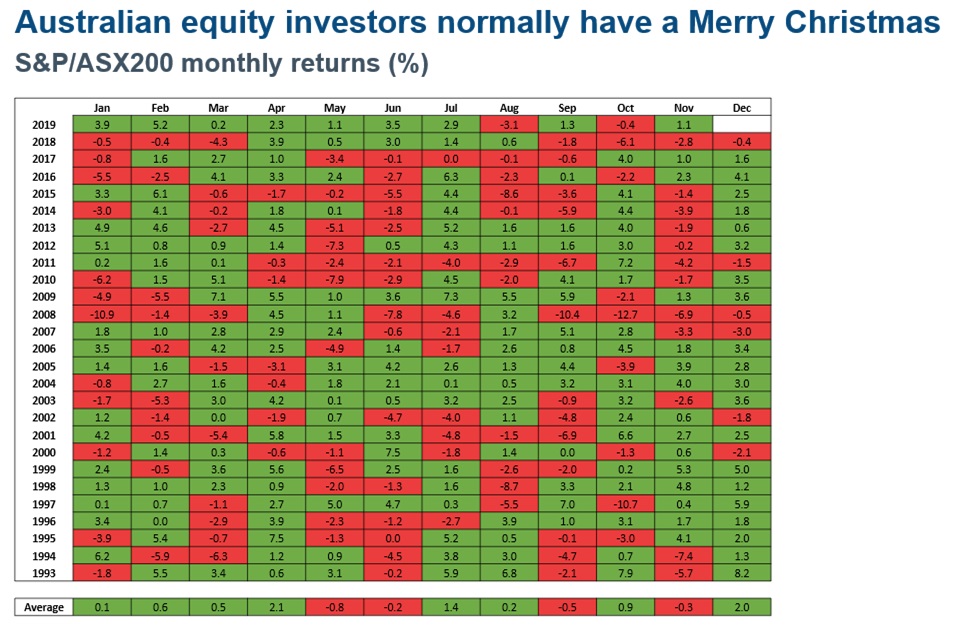Click the 1993 row label
This screenshot has width=953, height=631.
coord(44,573)
